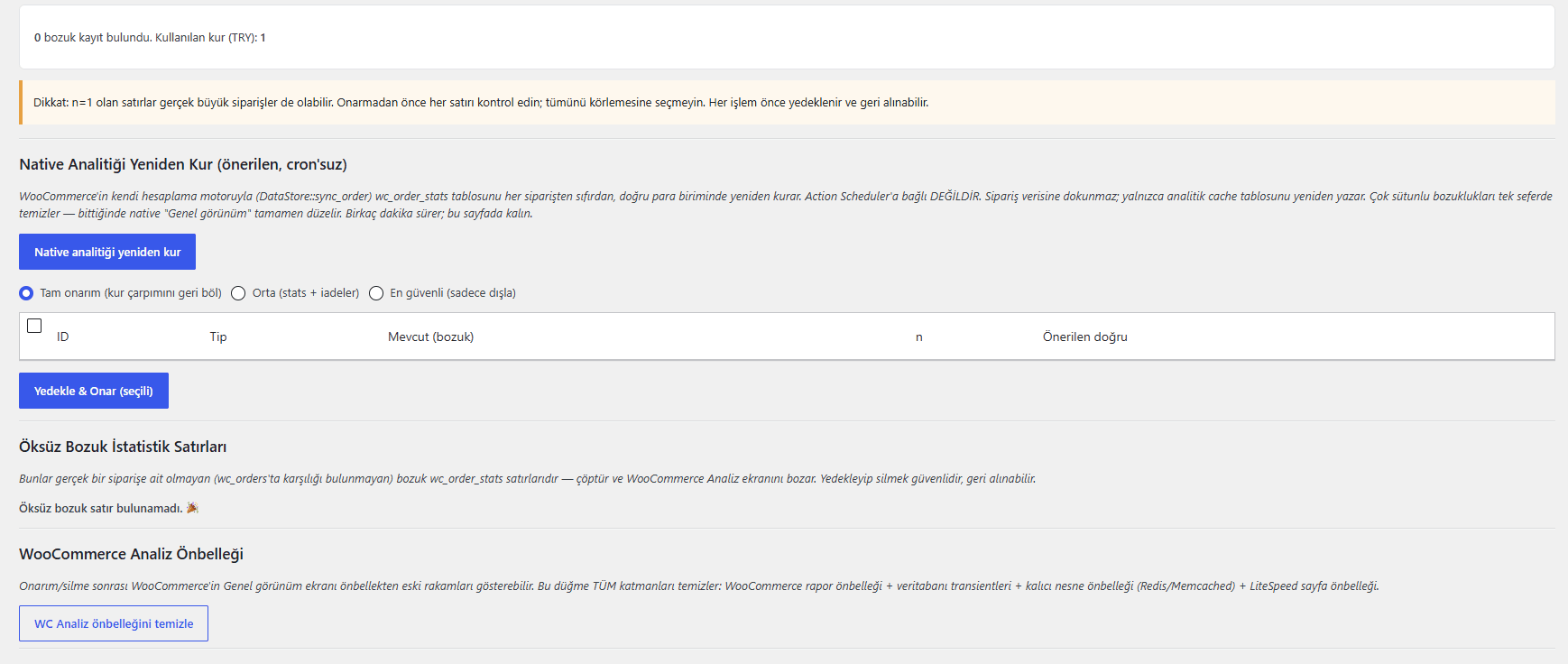Image resolution: width=1568 pixels, height=664 pixels.
Task: Click 'Native analitiği yeniden kur' button
Action: click(x=107, y=252)
